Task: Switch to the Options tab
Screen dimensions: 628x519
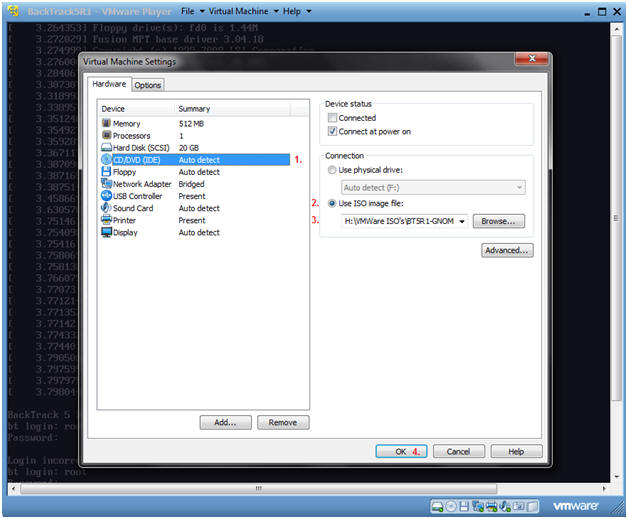Action: [x=148, y=85]
